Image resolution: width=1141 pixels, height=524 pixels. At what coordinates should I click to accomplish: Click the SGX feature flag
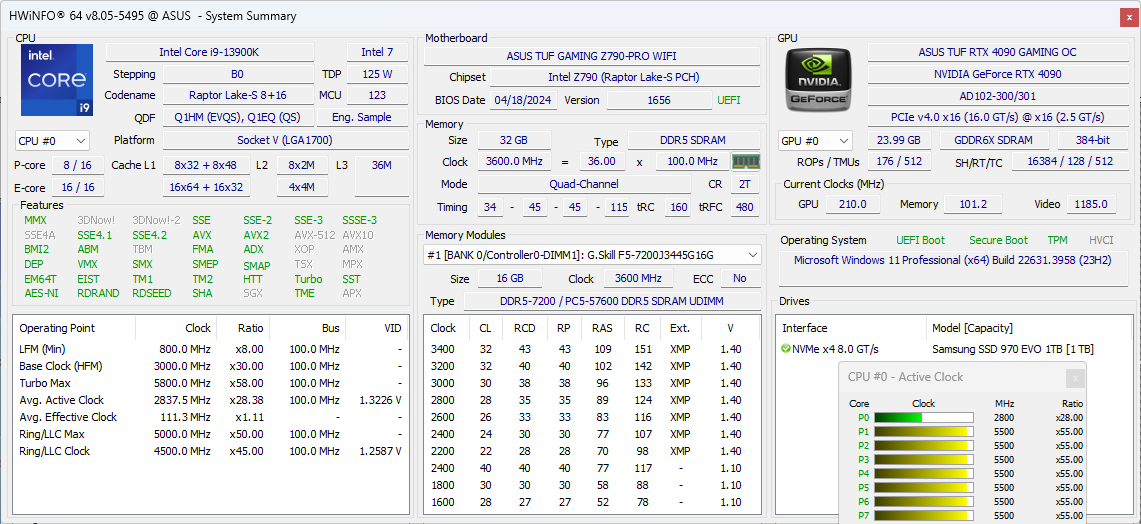click(253, 293)
